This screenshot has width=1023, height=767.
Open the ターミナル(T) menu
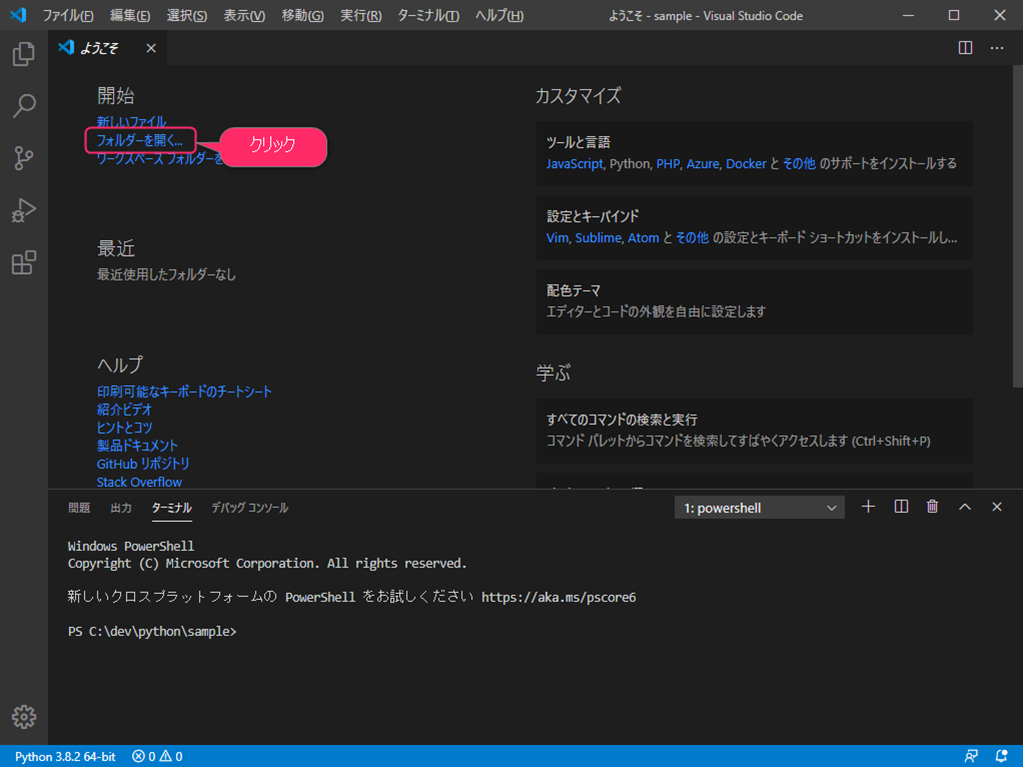click(x=428, y=16)
